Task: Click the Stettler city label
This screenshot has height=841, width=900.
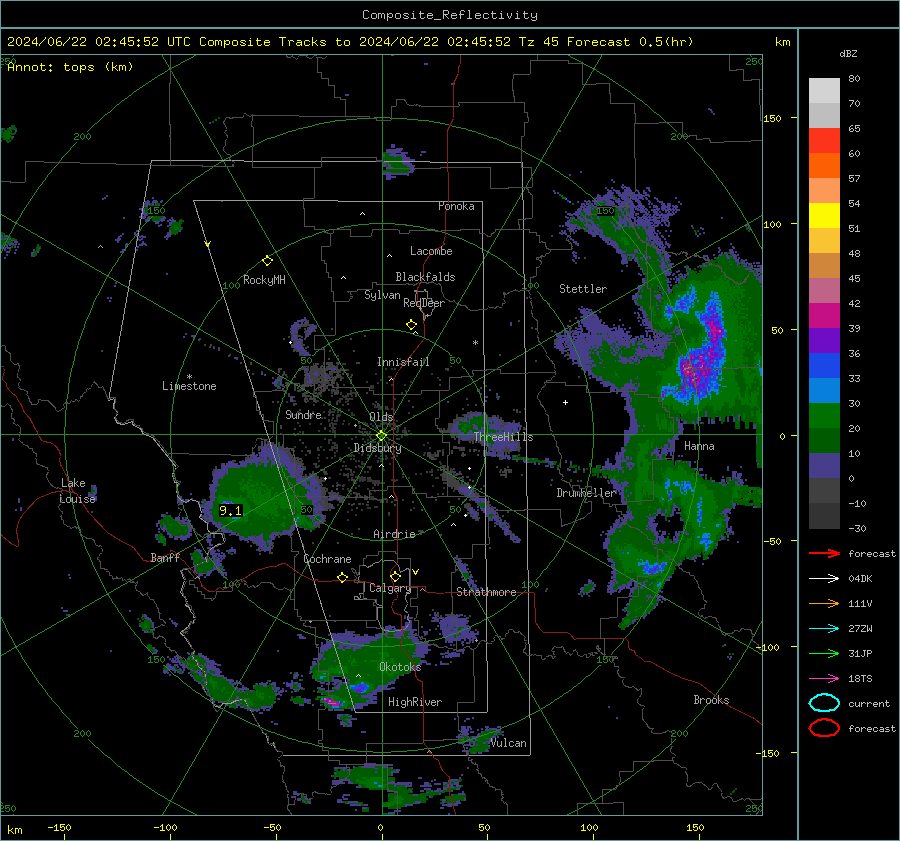Action: coord(583,289)
